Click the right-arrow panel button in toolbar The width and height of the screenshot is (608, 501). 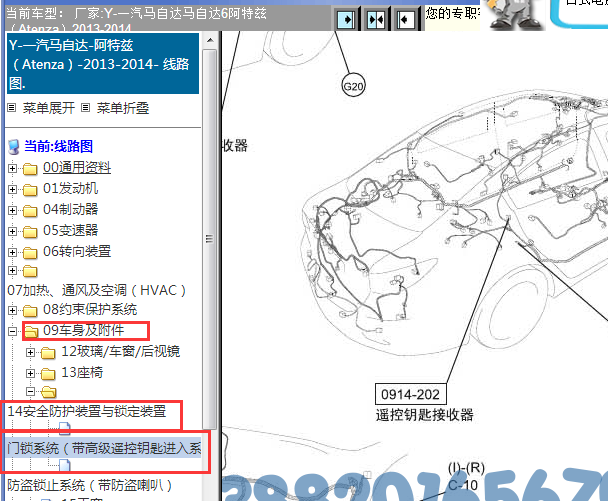346,19
